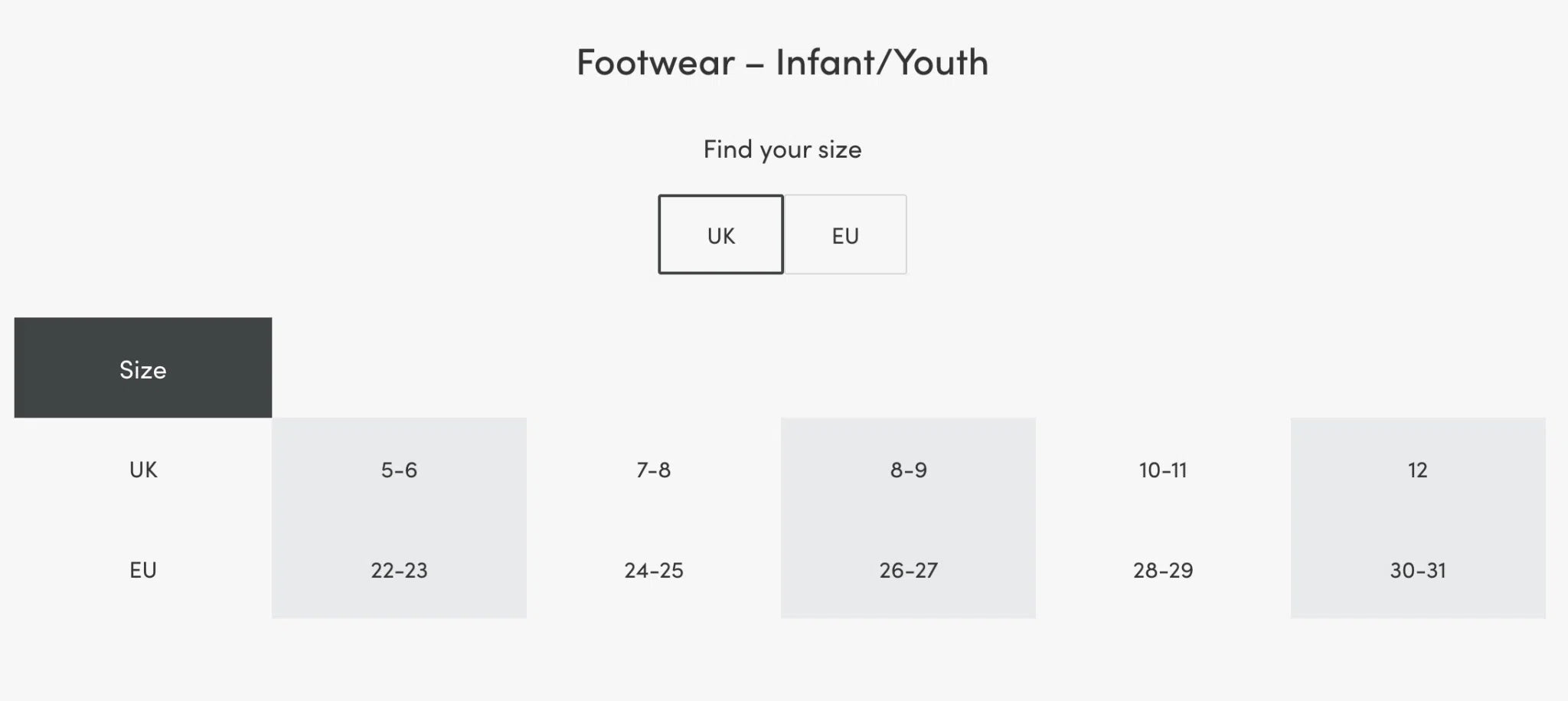The height and width of the screenshot is (701, 1568).
Task: Select UK size 12
Action: [1418, 470]
